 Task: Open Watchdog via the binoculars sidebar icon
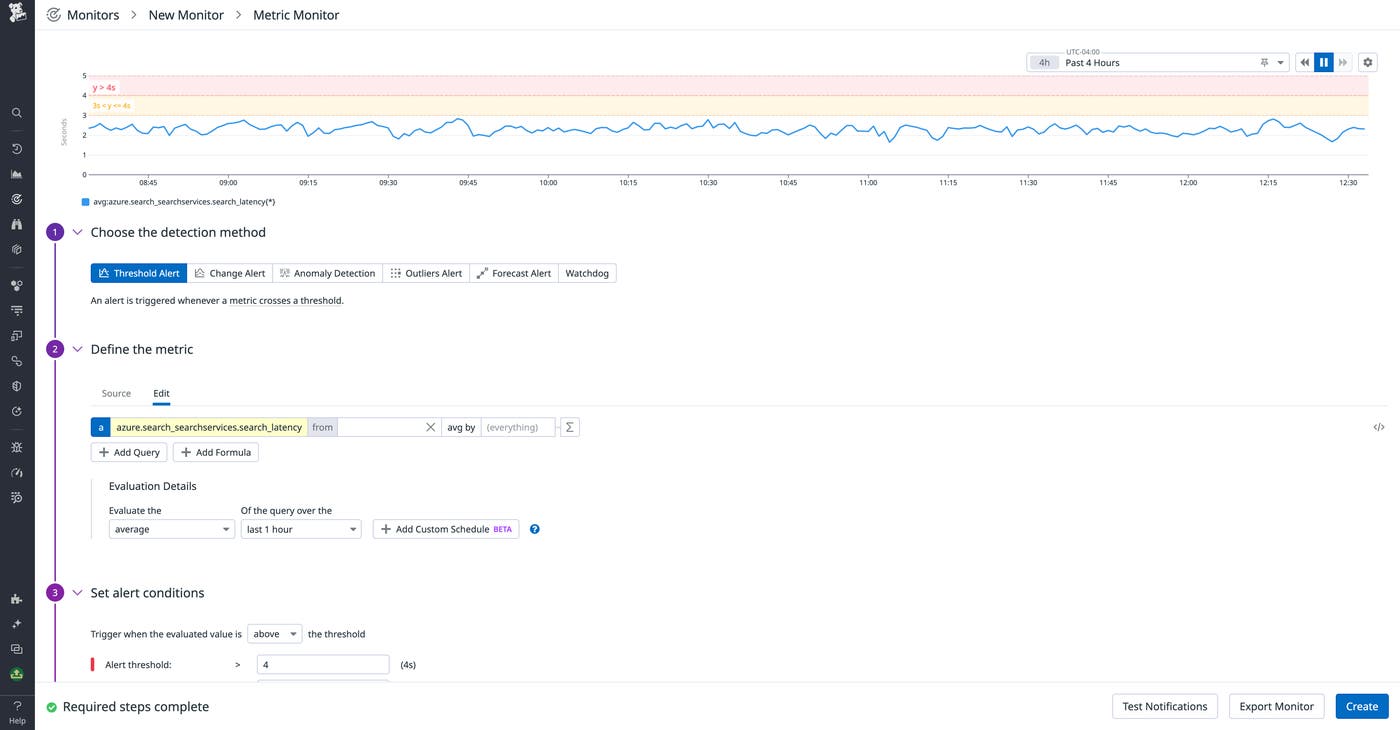point(16,223)
